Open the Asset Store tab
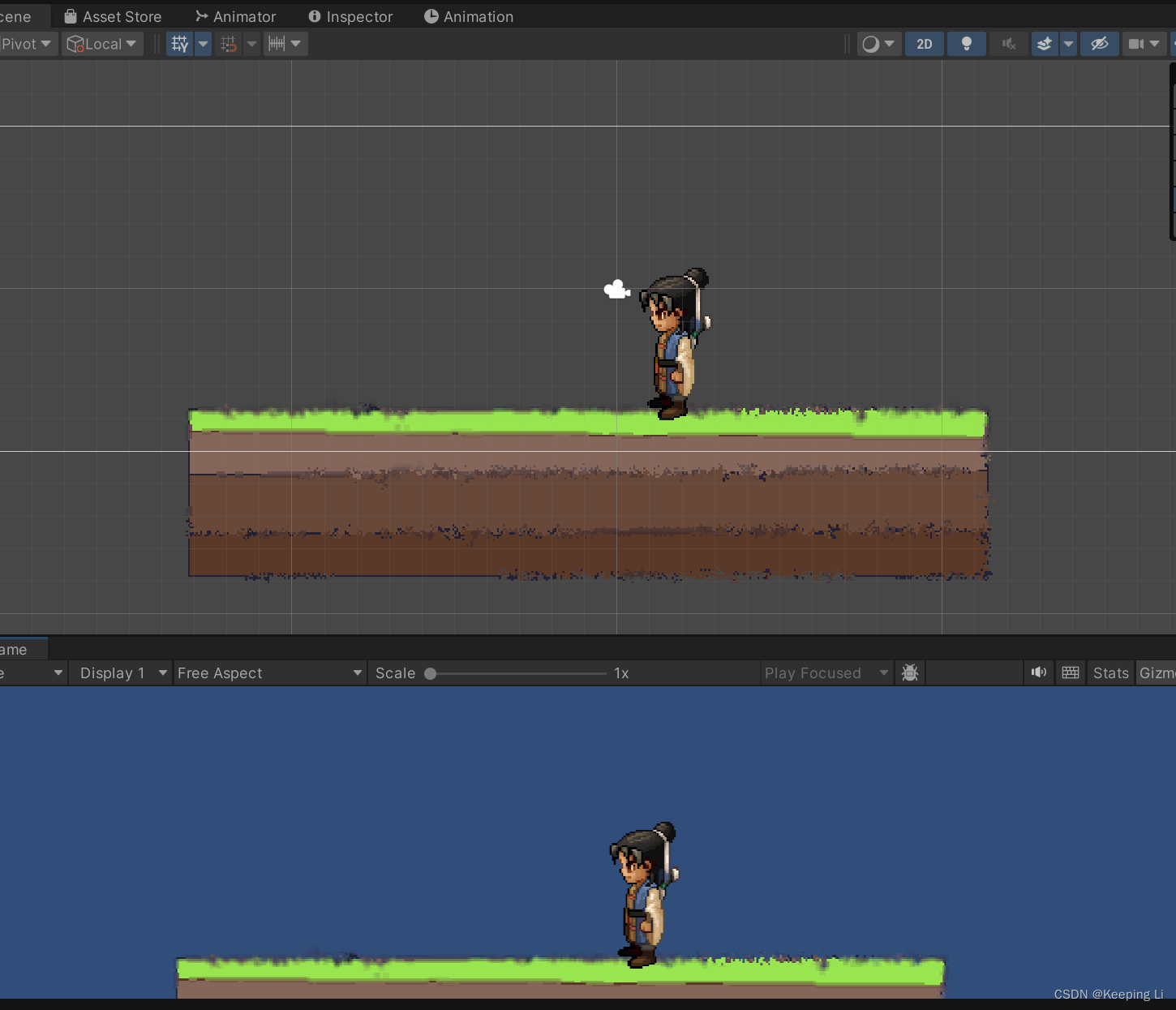The width and height of the screenshot is (1176, 1010). click(113, 16)
